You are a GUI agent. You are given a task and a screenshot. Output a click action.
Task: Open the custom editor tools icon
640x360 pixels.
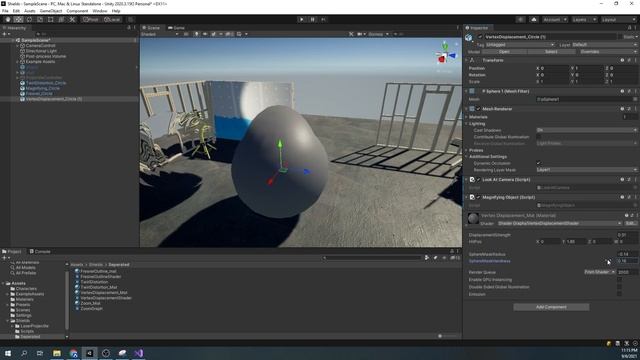(72, 19)
